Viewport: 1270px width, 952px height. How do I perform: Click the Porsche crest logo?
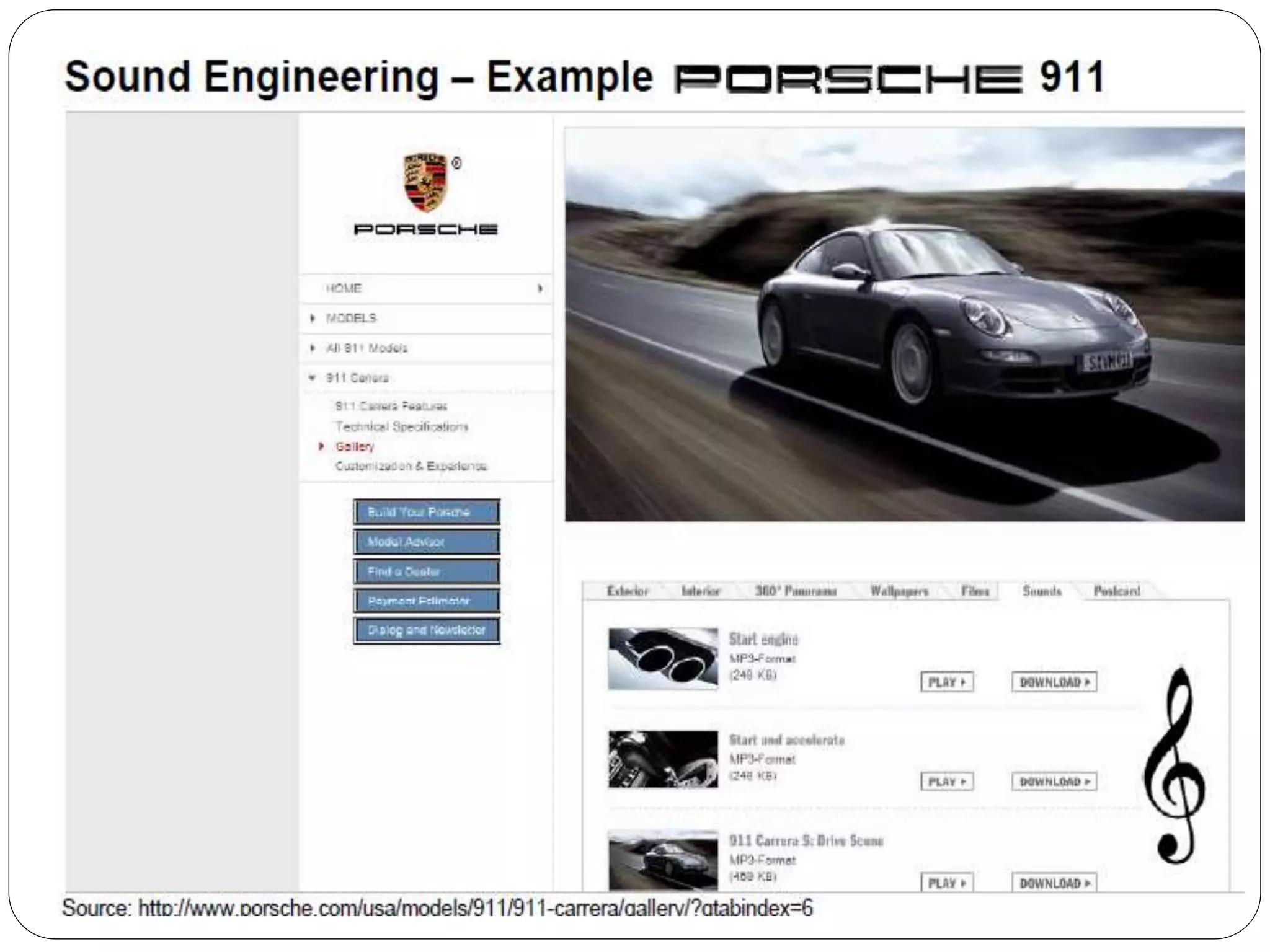[x=425, y=182]
